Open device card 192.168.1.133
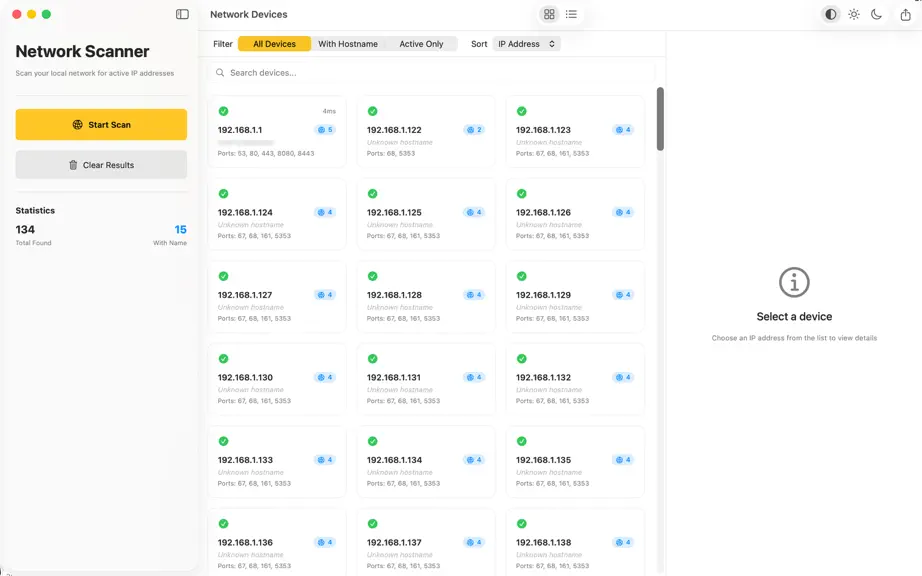Viewport: 922px width, 576px height. point(277,462)
